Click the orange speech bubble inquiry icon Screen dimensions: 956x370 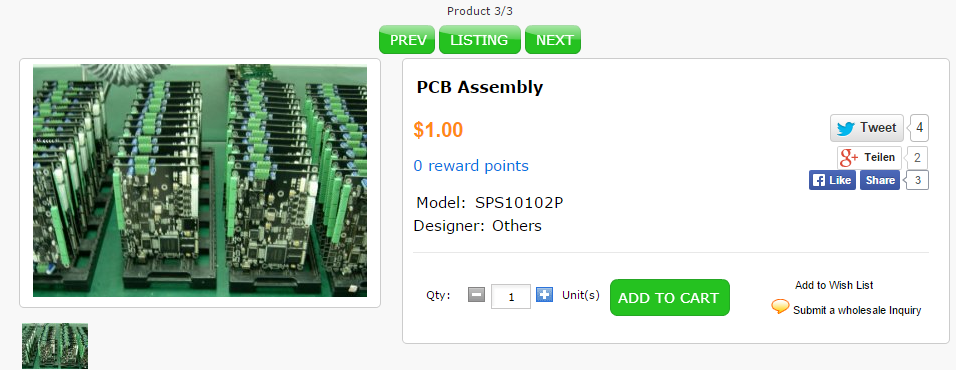point(780,306)
